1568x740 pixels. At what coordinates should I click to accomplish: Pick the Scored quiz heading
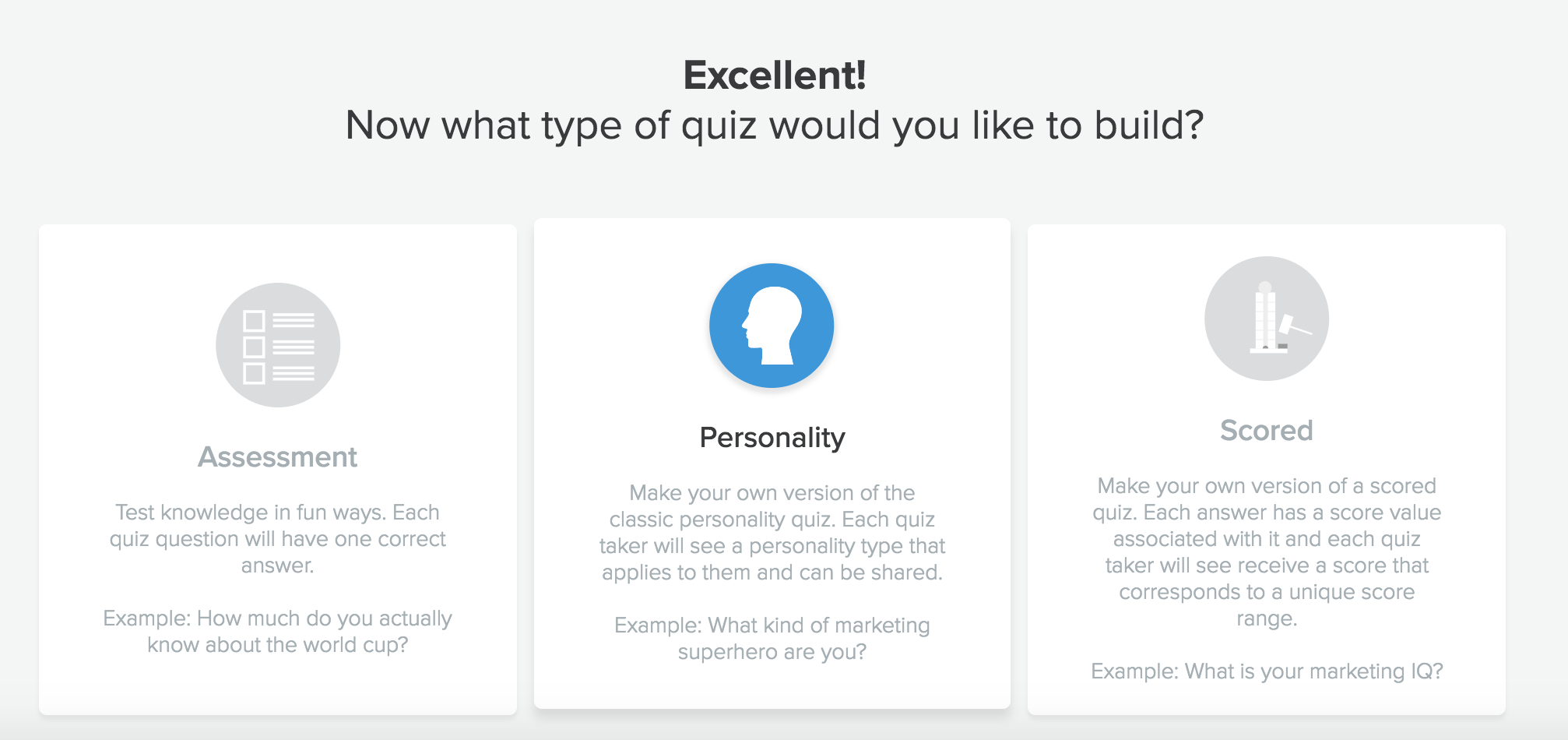[x=1267, y=430]
